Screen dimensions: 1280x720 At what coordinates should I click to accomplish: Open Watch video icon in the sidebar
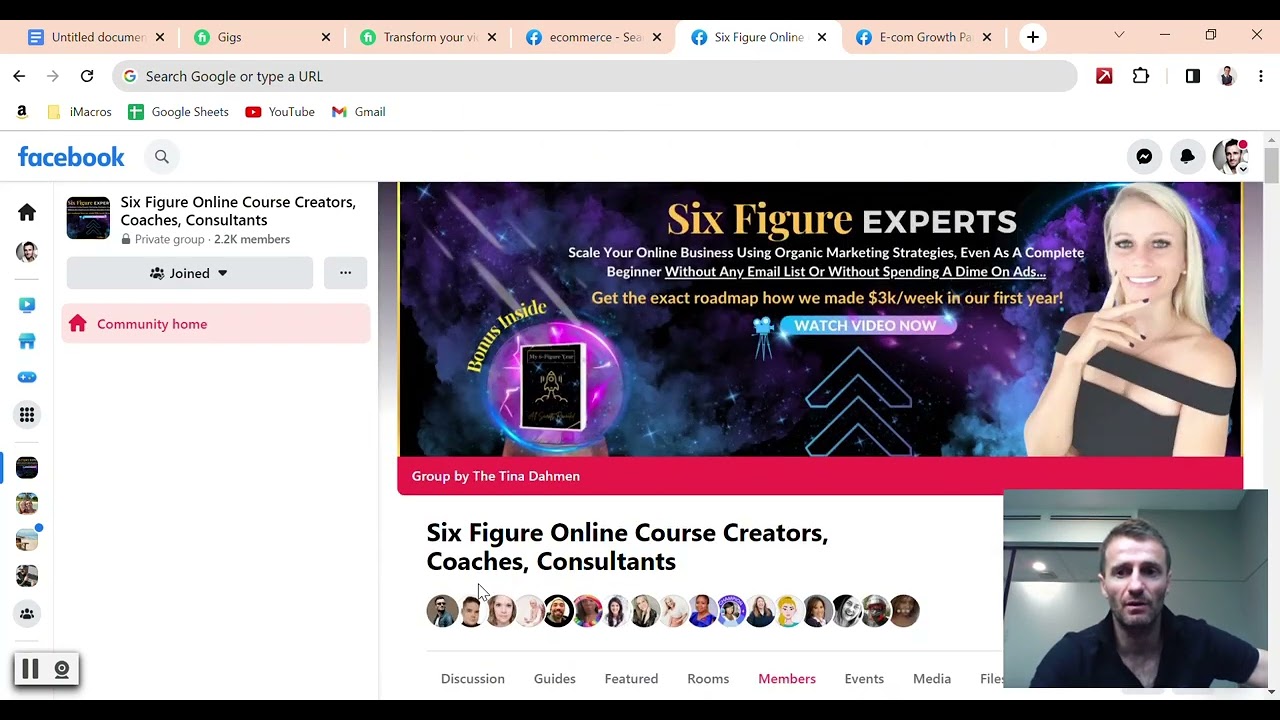(27, 305)
